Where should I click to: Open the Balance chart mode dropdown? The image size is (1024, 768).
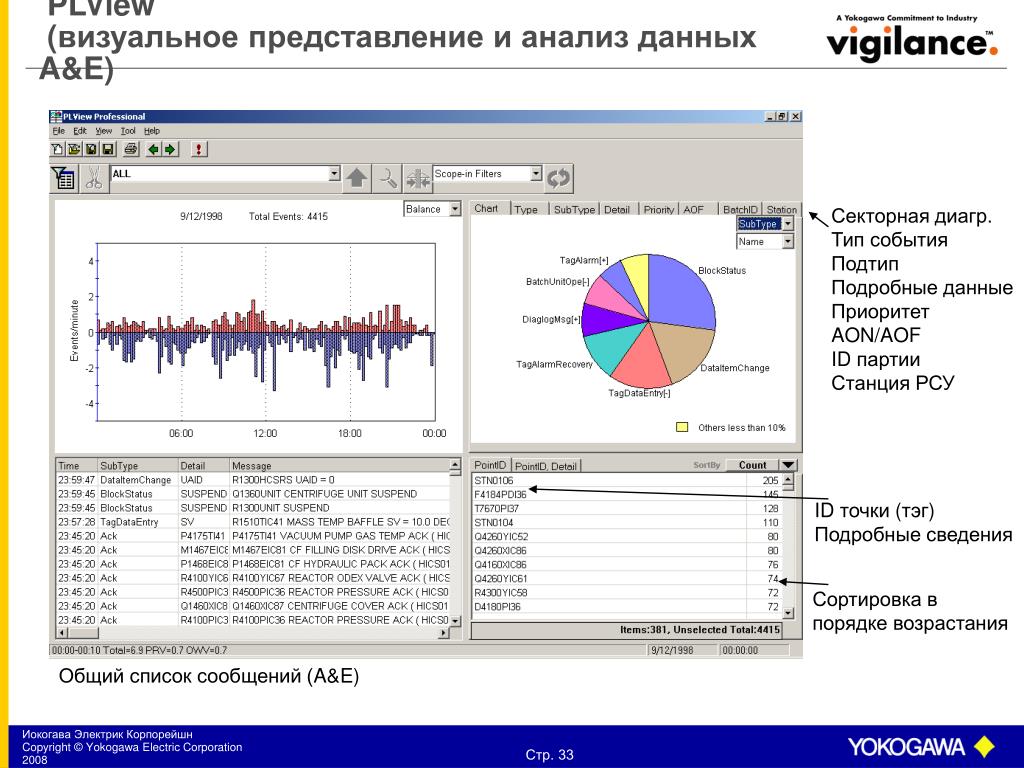point(455,209)
